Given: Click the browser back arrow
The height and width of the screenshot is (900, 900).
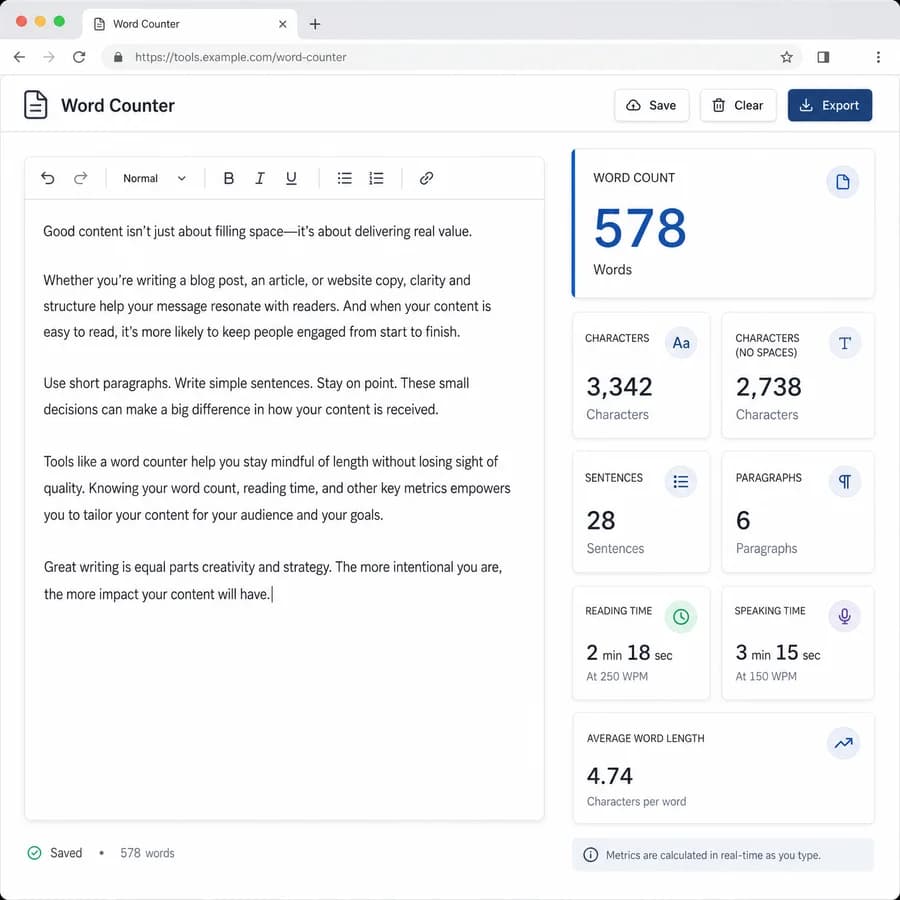Looking at the screenshot, I should [x=20, y=57].
